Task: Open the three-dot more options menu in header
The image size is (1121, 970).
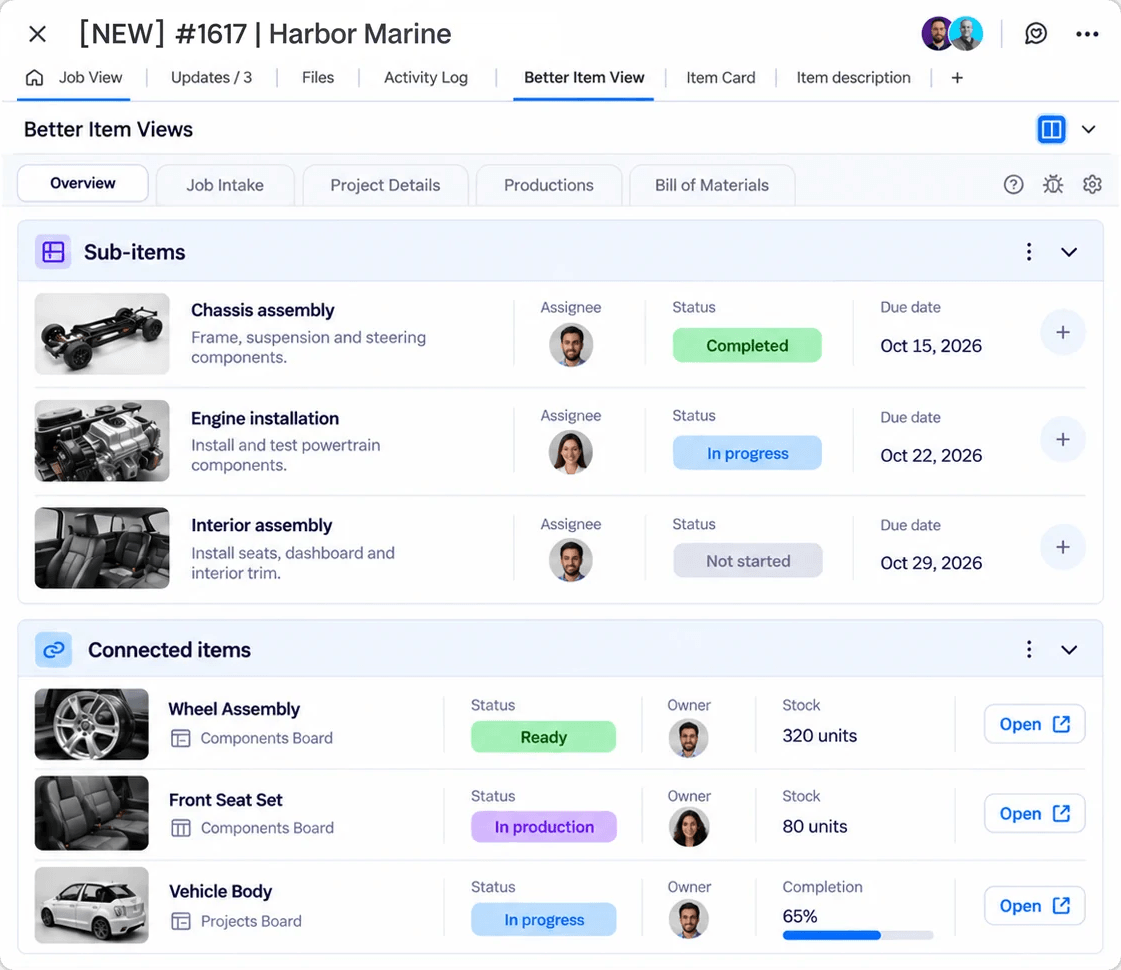Action: pyautogui.click(x=1087, y=34)
